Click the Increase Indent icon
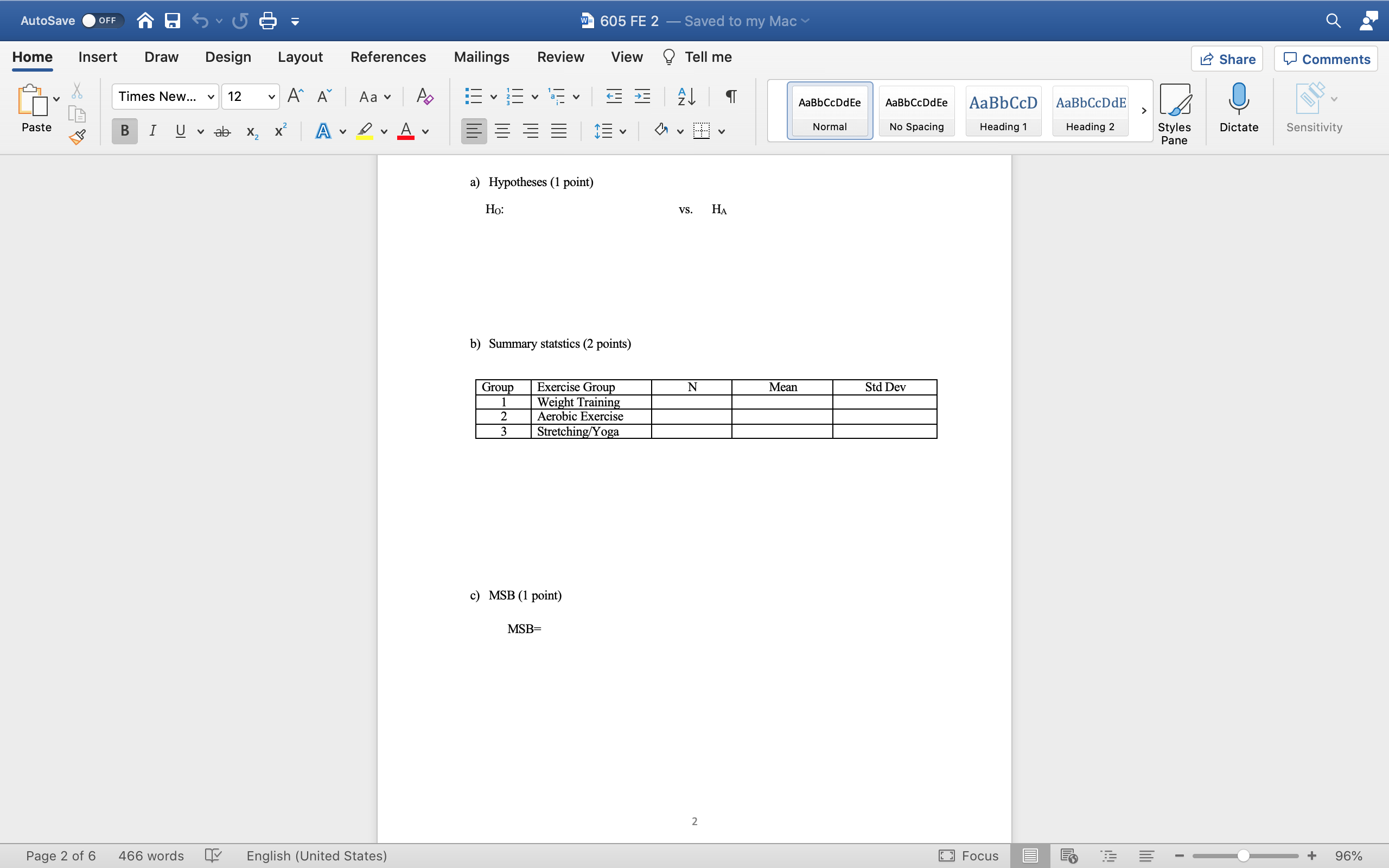Screen dimensions: 1389x868 [642, 97]
